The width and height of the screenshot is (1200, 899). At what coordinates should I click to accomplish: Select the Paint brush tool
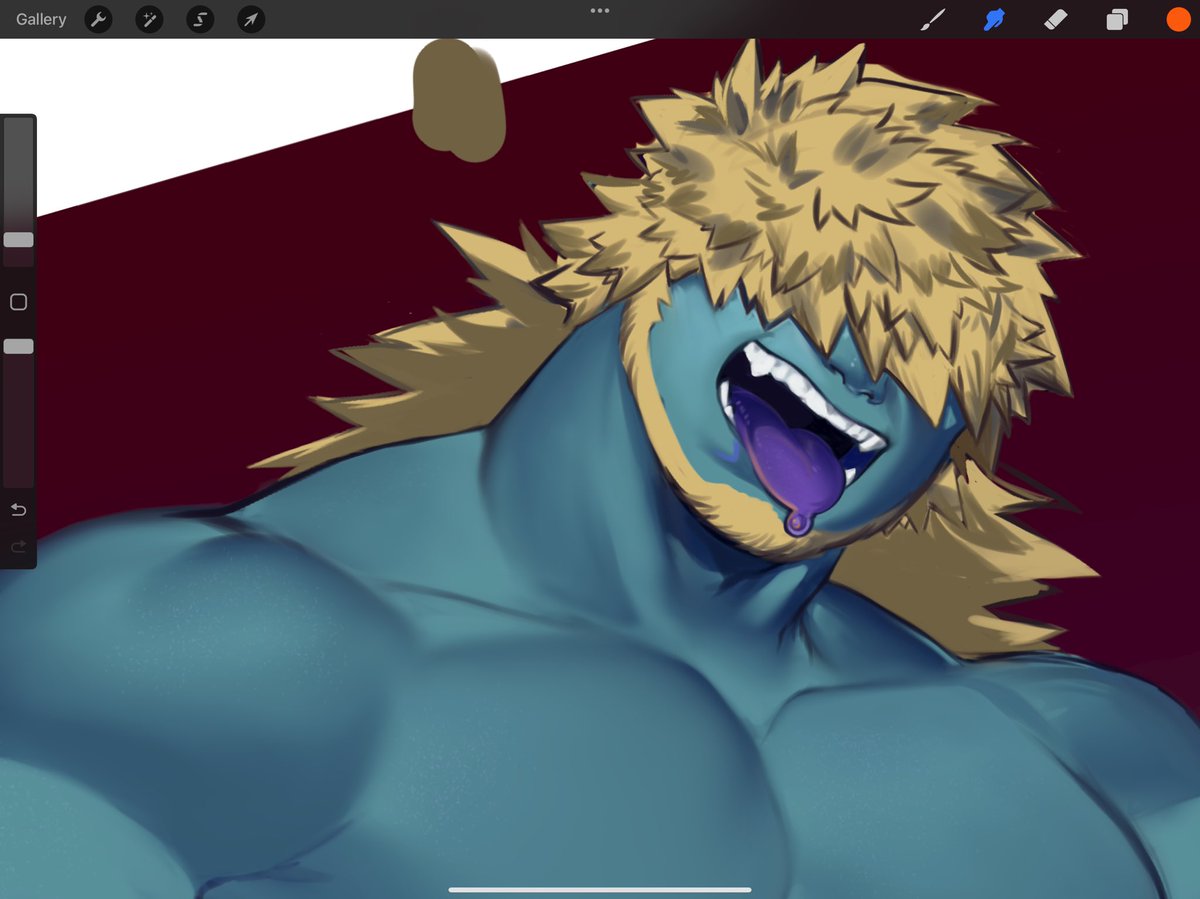pos(933,19)
